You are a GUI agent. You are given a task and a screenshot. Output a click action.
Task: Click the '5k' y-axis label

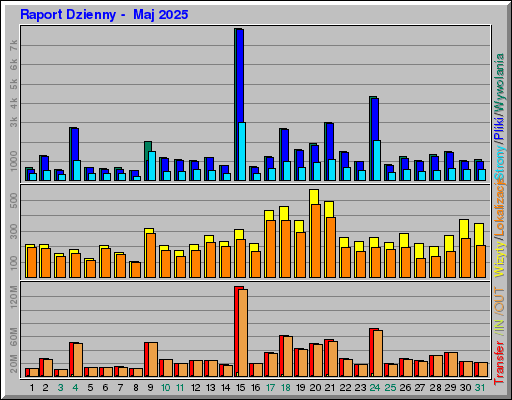14,84
